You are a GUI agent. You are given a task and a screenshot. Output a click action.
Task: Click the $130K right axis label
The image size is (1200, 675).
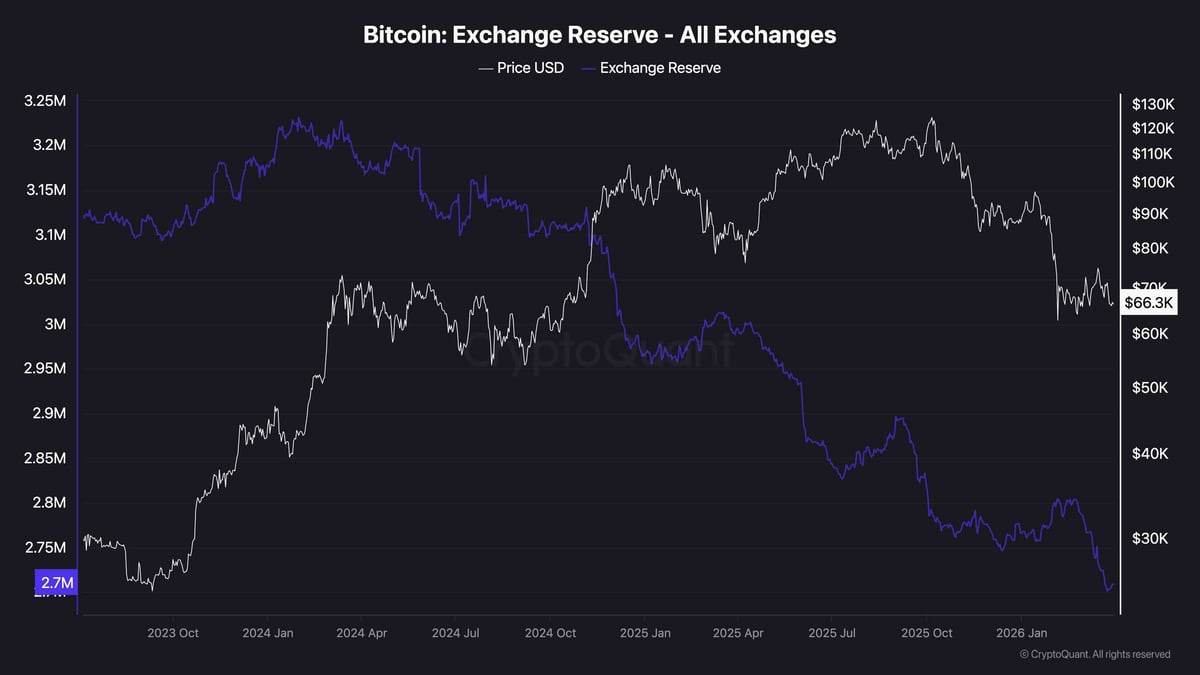tap(1151, 104)
